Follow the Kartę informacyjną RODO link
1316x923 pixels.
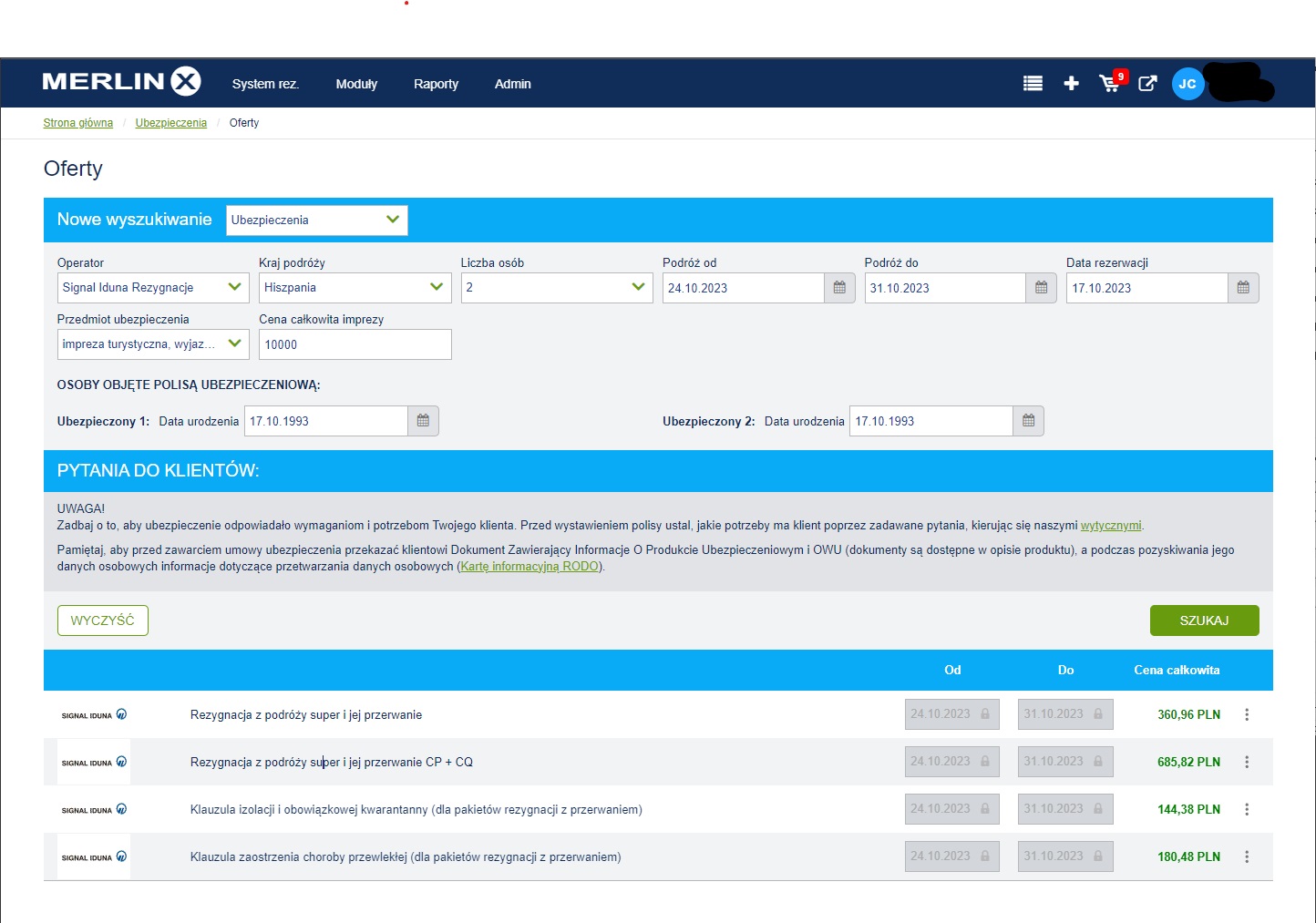[x=529, y=567]
